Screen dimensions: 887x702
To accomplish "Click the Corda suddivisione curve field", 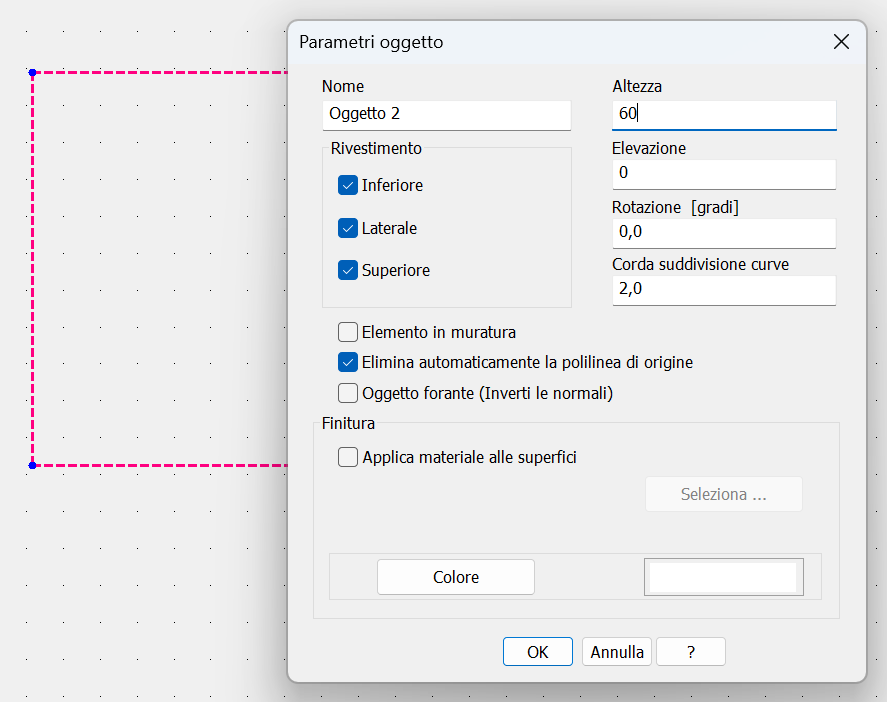I will [x=724, y=290].
